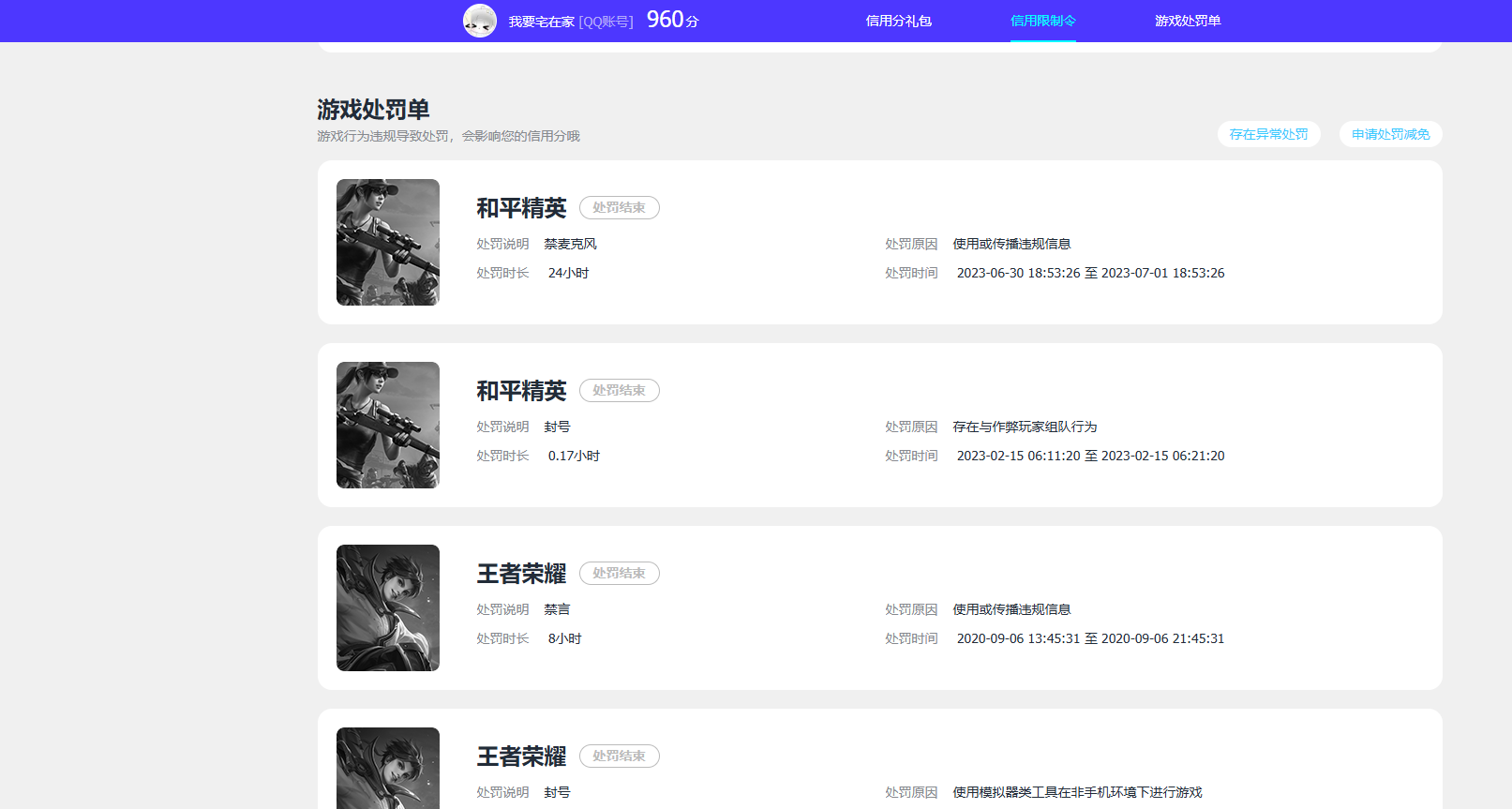Click the 和平精英 title in the 0.17小时 card

(x=522, y=391)
